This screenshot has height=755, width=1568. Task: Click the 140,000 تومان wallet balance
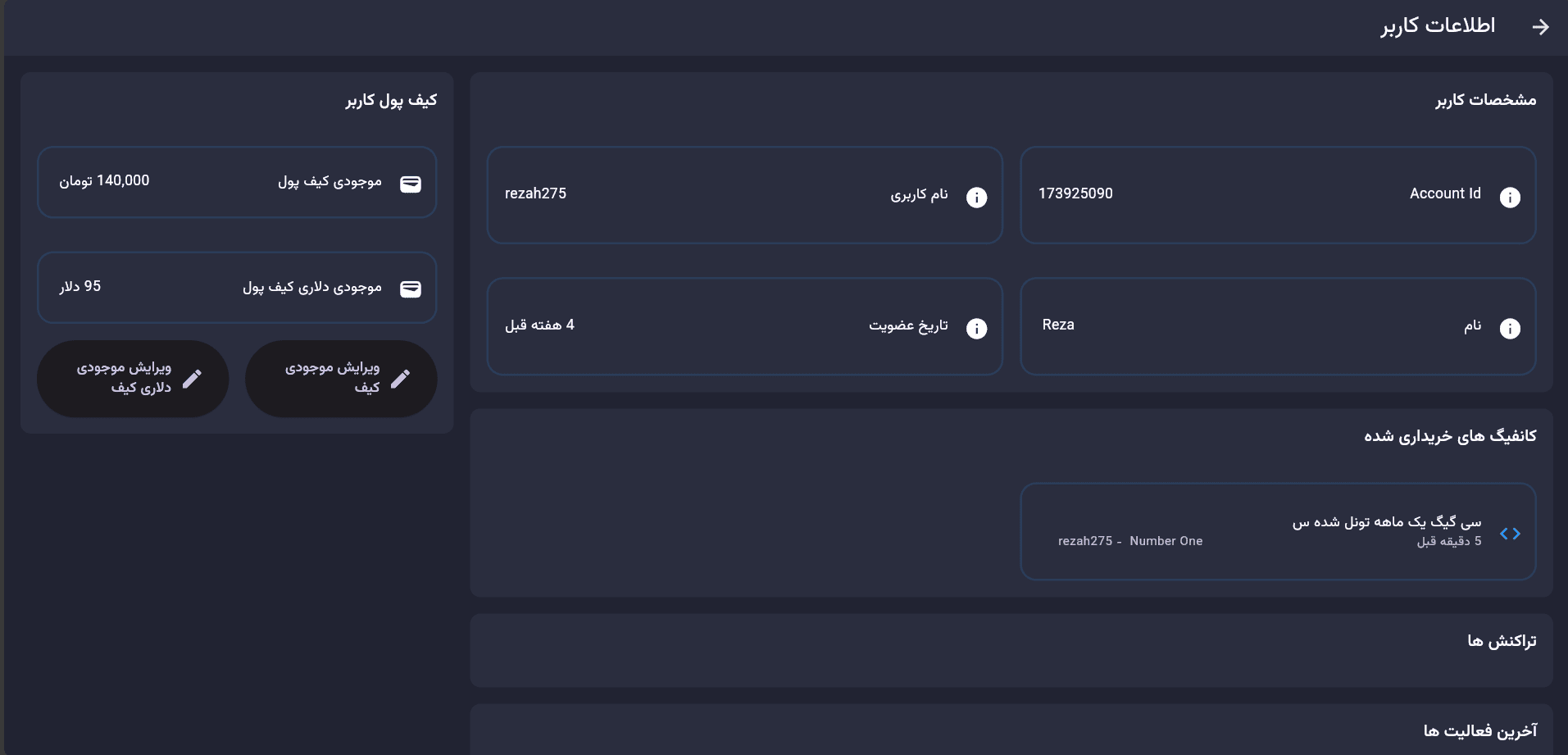coord(104,180)
